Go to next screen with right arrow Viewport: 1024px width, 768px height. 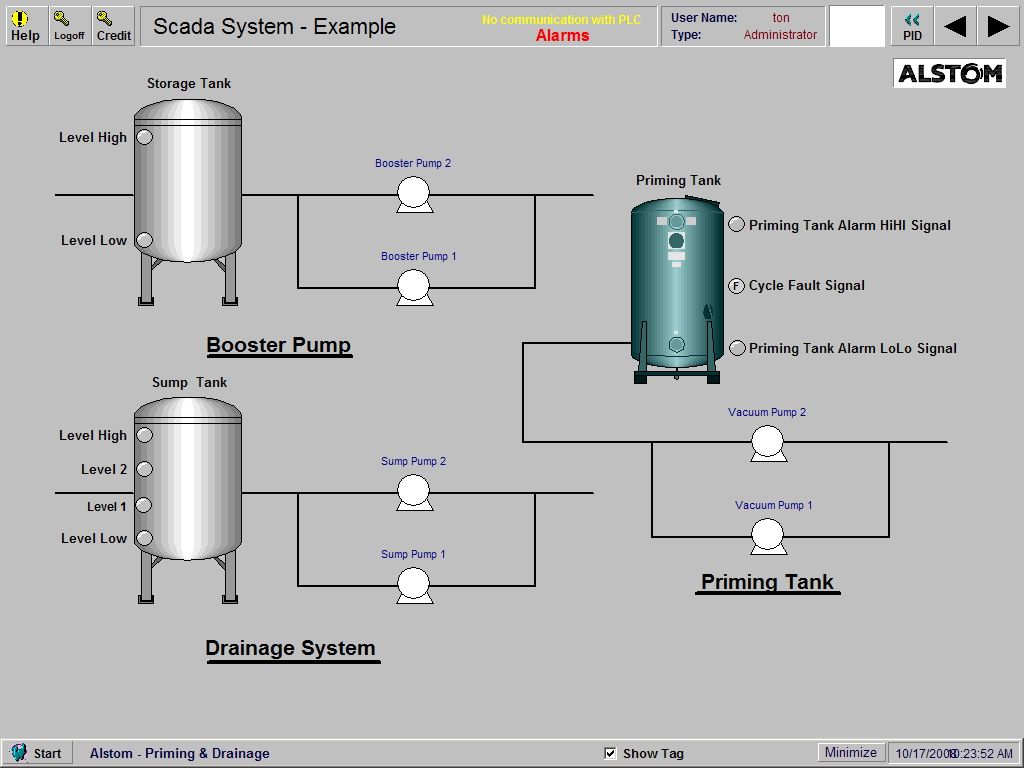pyautogui.click(x=998, y=26)
